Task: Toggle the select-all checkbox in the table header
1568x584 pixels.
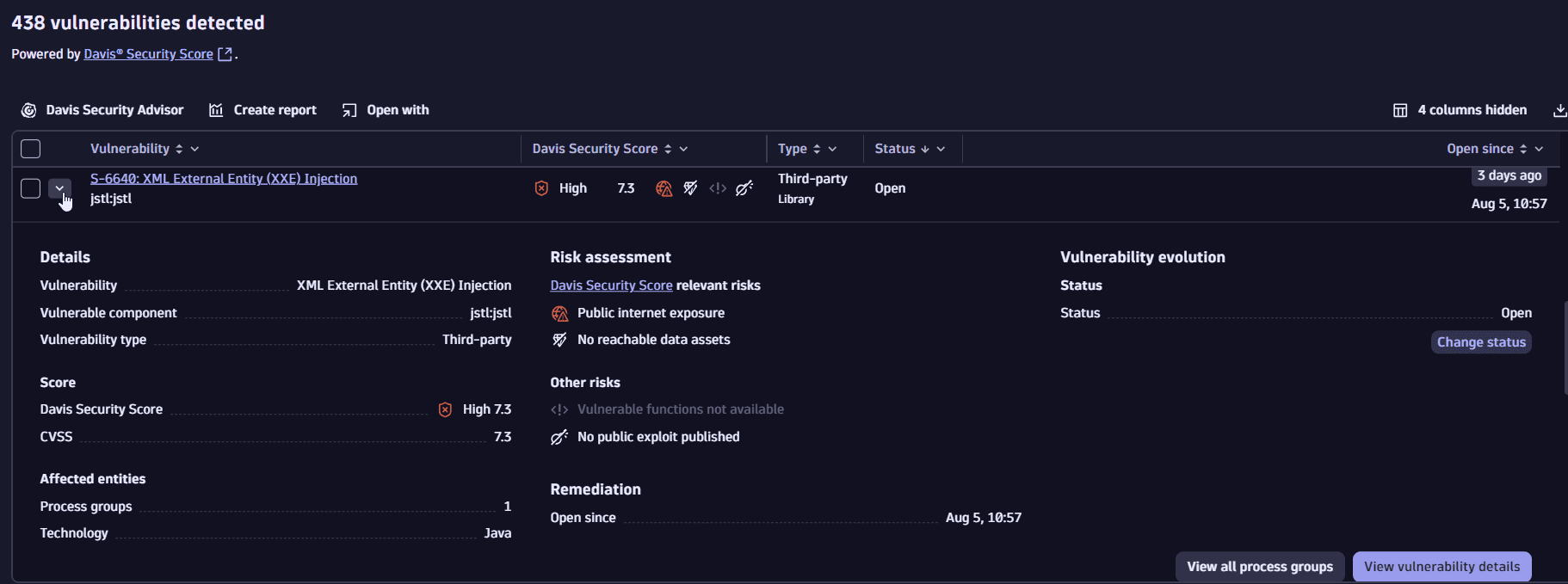Action: click(30, 149)
